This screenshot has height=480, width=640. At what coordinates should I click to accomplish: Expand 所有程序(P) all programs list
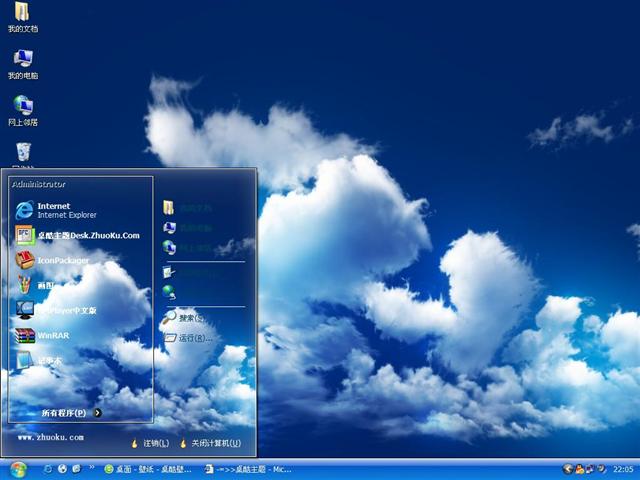click(x=63, y=412)
